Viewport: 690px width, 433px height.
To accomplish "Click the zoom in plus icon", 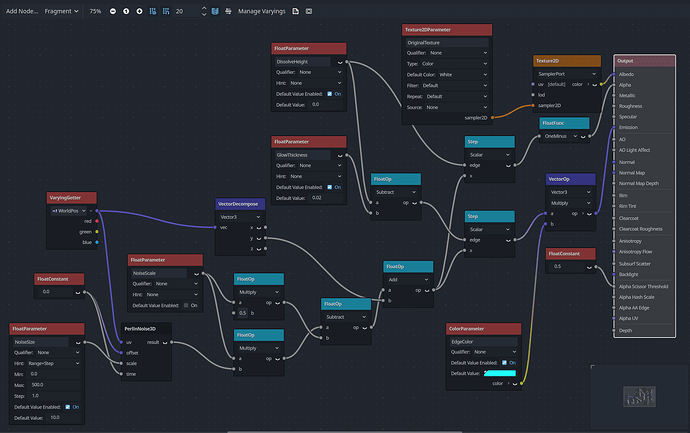I will (139, 11).
